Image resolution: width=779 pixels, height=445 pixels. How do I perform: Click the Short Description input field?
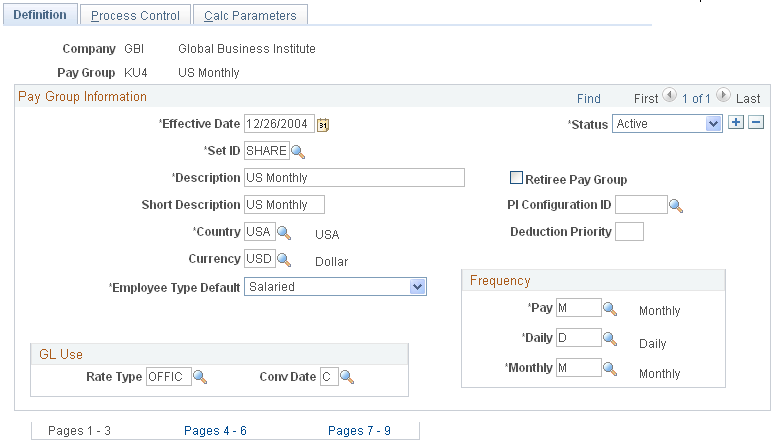click(x=284, y=205)
